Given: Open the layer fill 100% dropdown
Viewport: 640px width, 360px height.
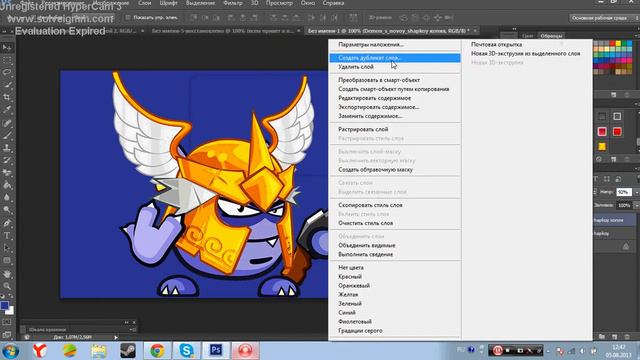Looking at the screenshot, I should pyautogui.click(x=636, y=205).
